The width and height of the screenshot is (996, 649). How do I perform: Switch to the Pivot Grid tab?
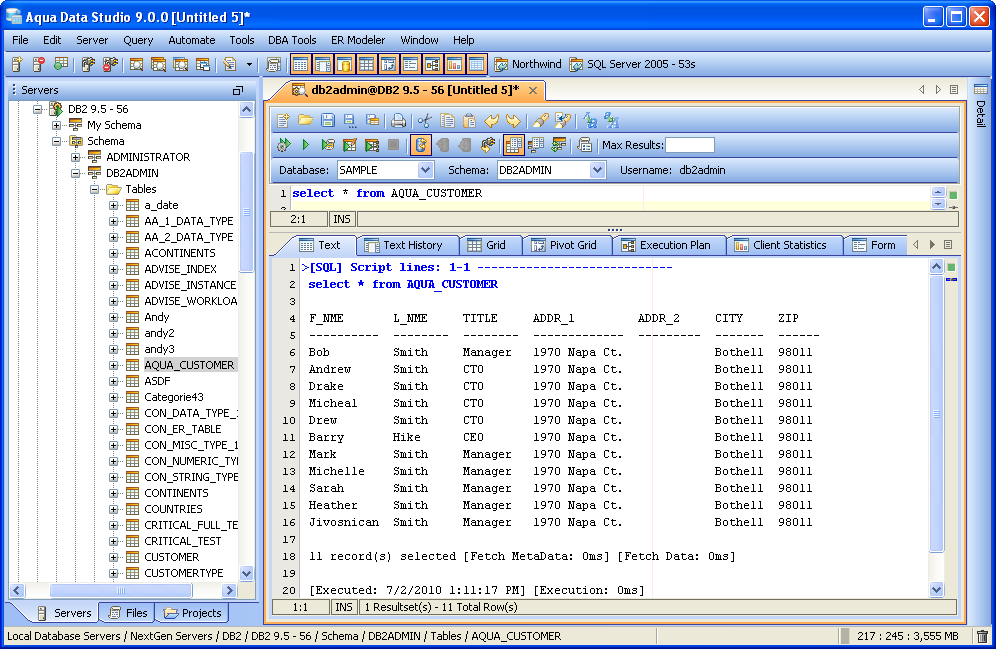(563, 245)
